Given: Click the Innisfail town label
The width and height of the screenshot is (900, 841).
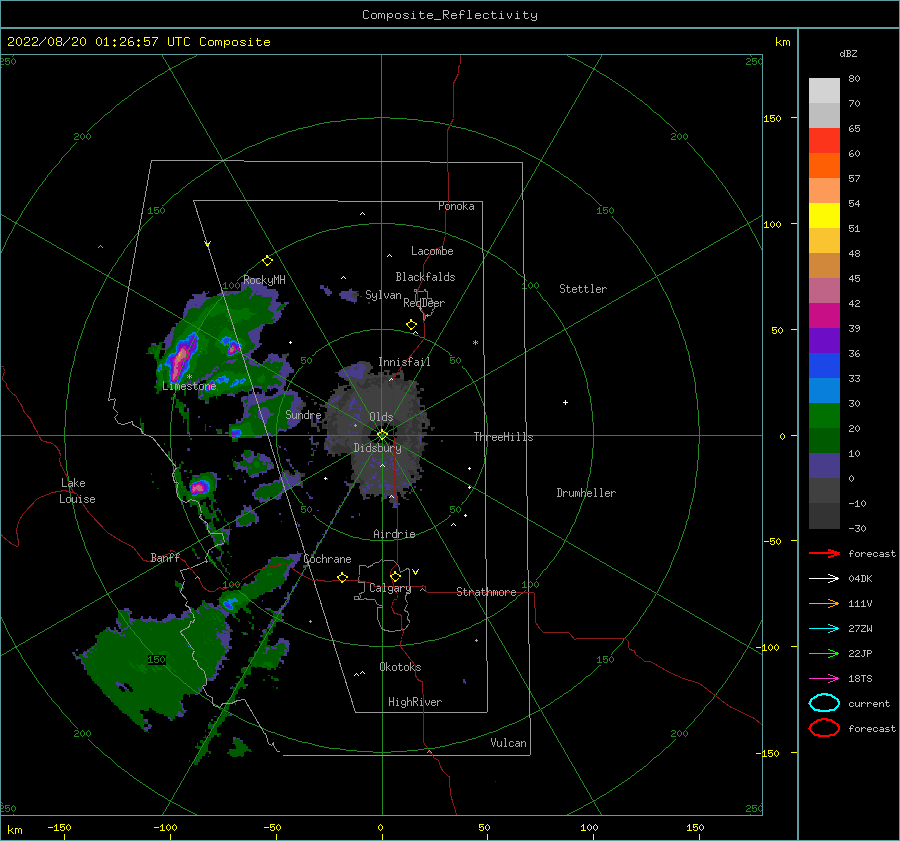Looking at the screenshot, I should pyautogui.click(x=404, y=362).
